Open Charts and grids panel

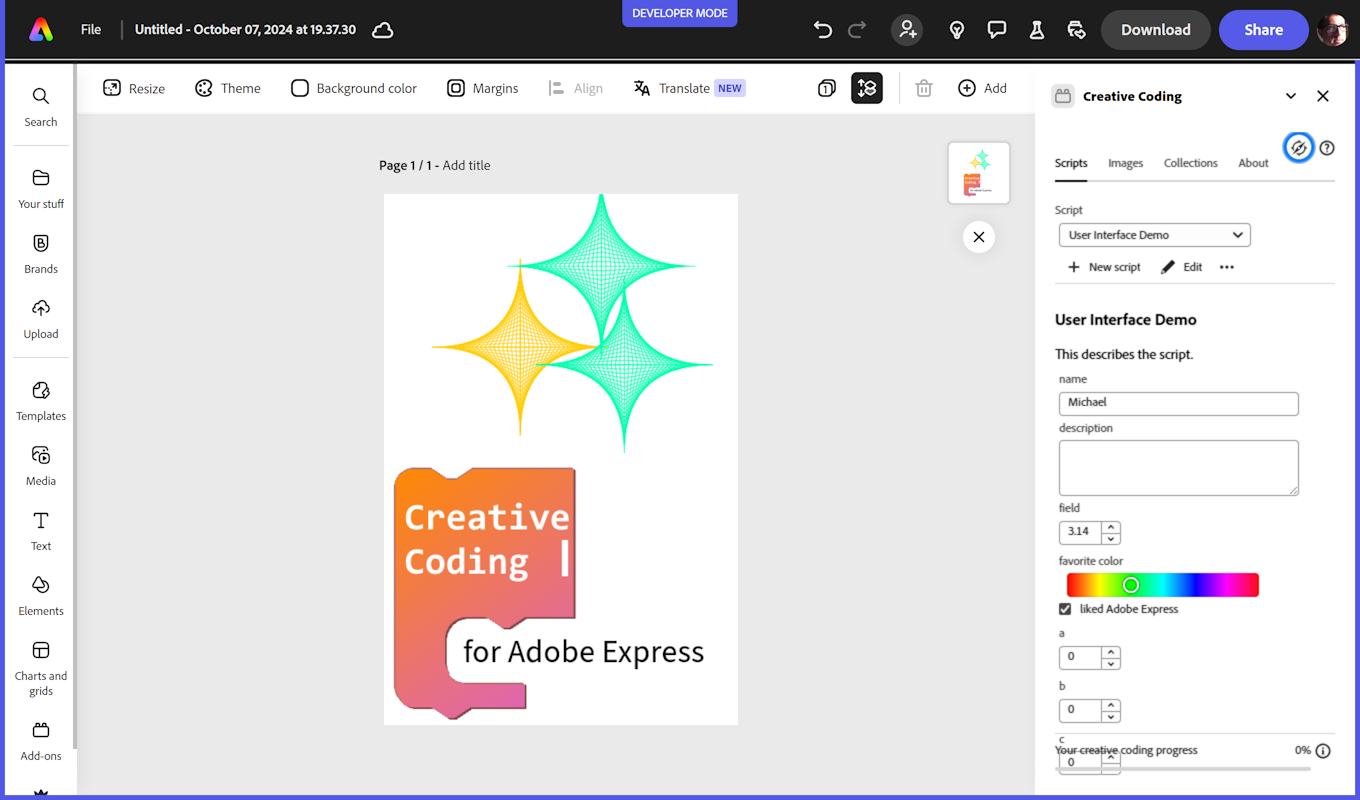coord(41,669)
